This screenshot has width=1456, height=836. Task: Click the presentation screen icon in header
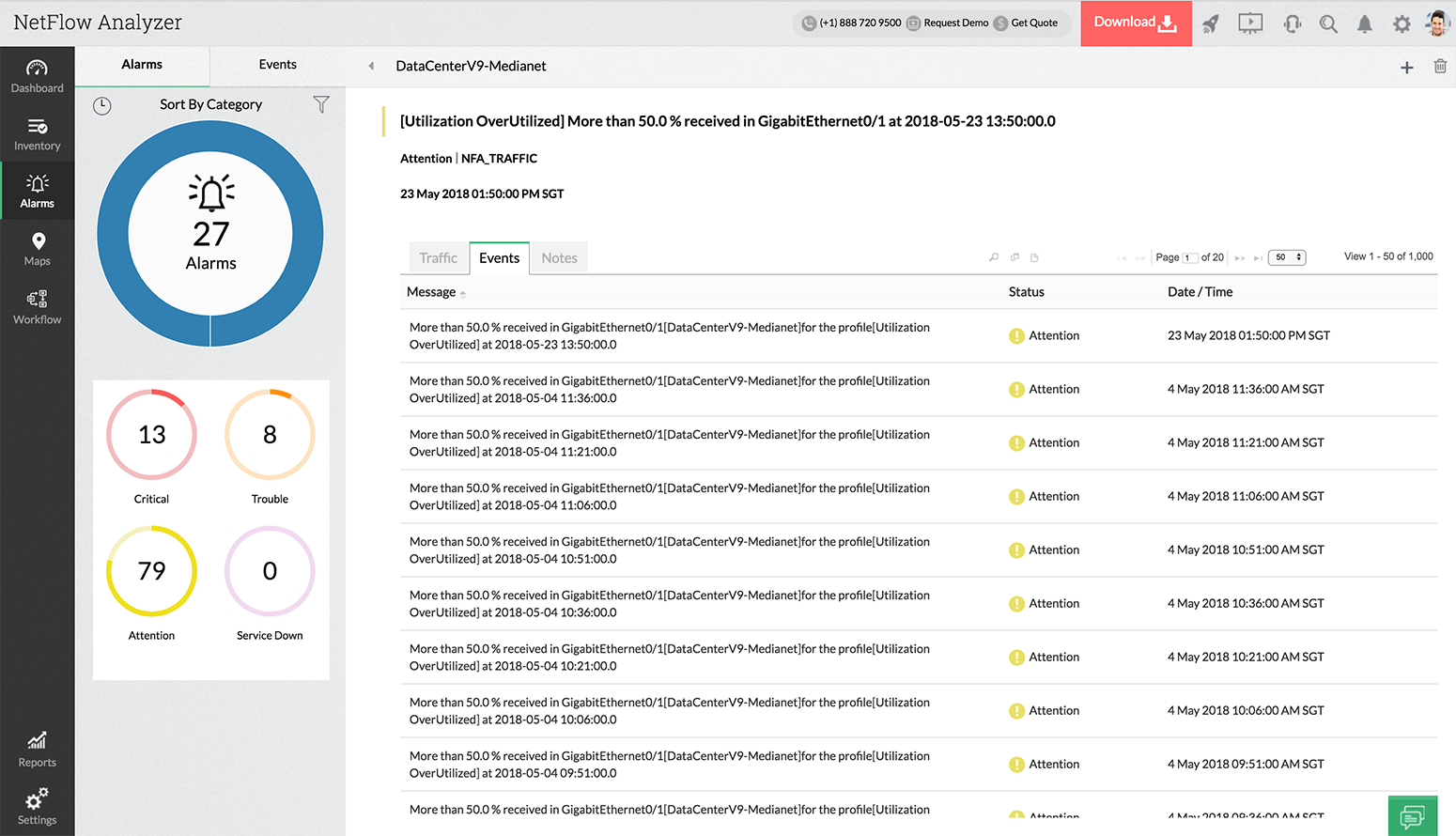coord(1250,23)
